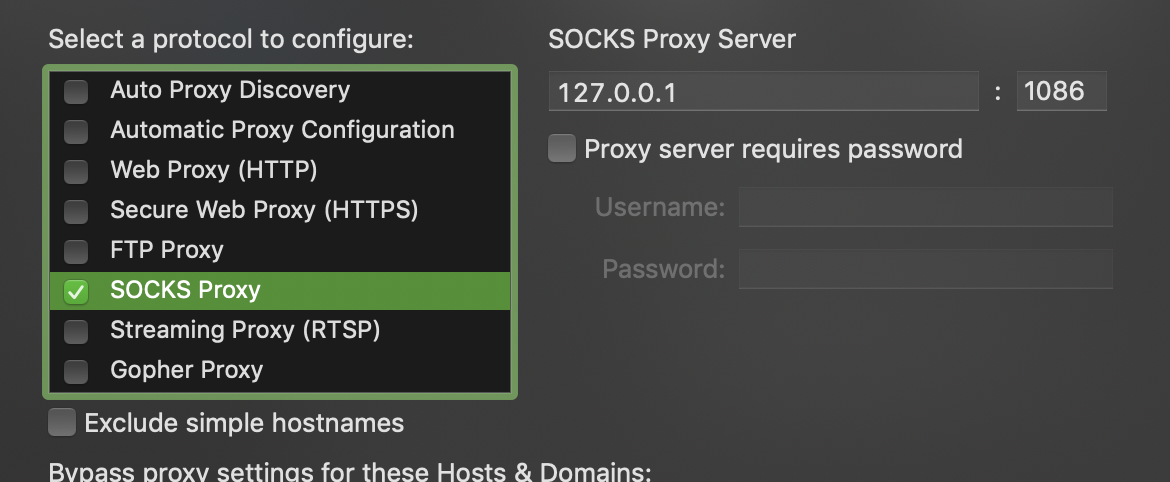
Task: Select the SOCKS Proxy row label
Action: (185, 289)
